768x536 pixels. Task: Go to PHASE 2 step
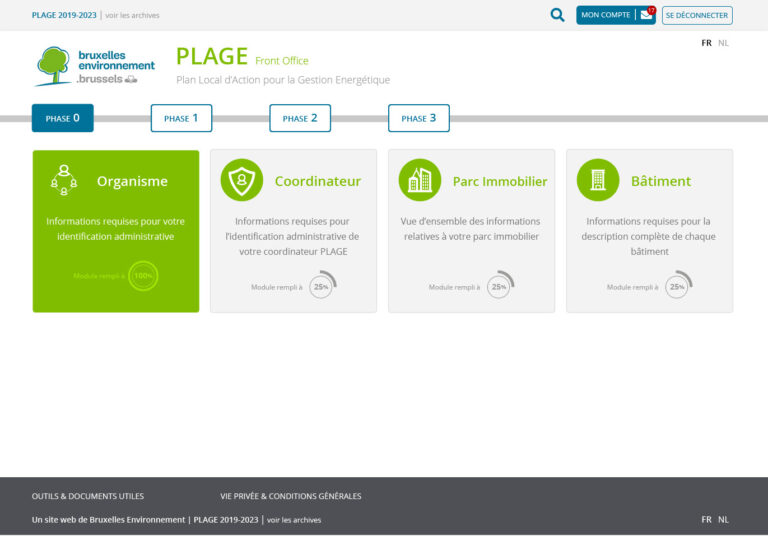pos(300,118)
